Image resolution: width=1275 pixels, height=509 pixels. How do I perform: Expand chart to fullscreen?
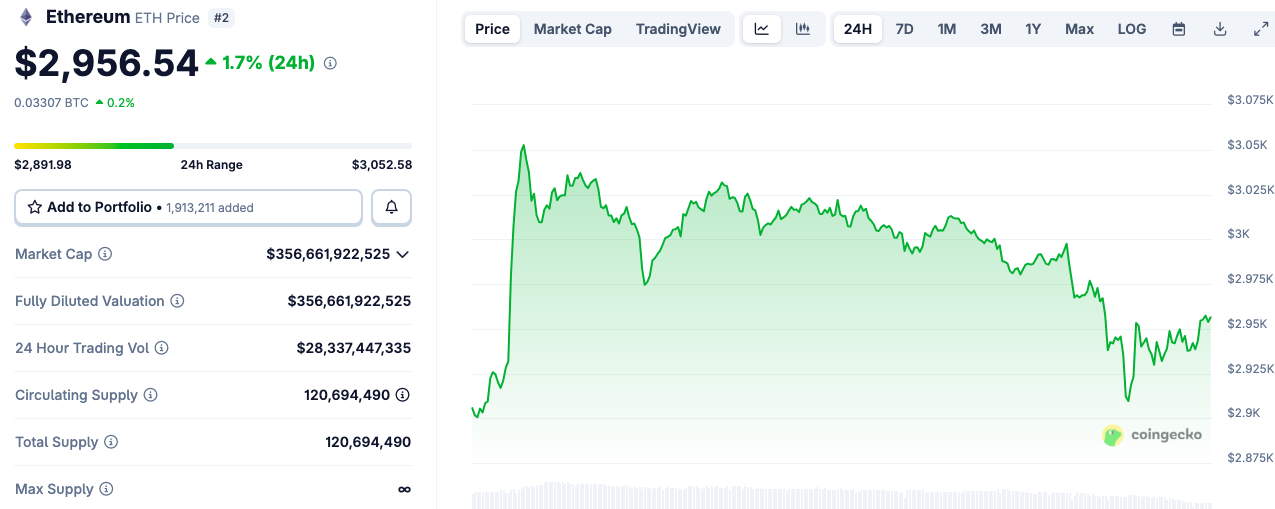coord(1261,29)
